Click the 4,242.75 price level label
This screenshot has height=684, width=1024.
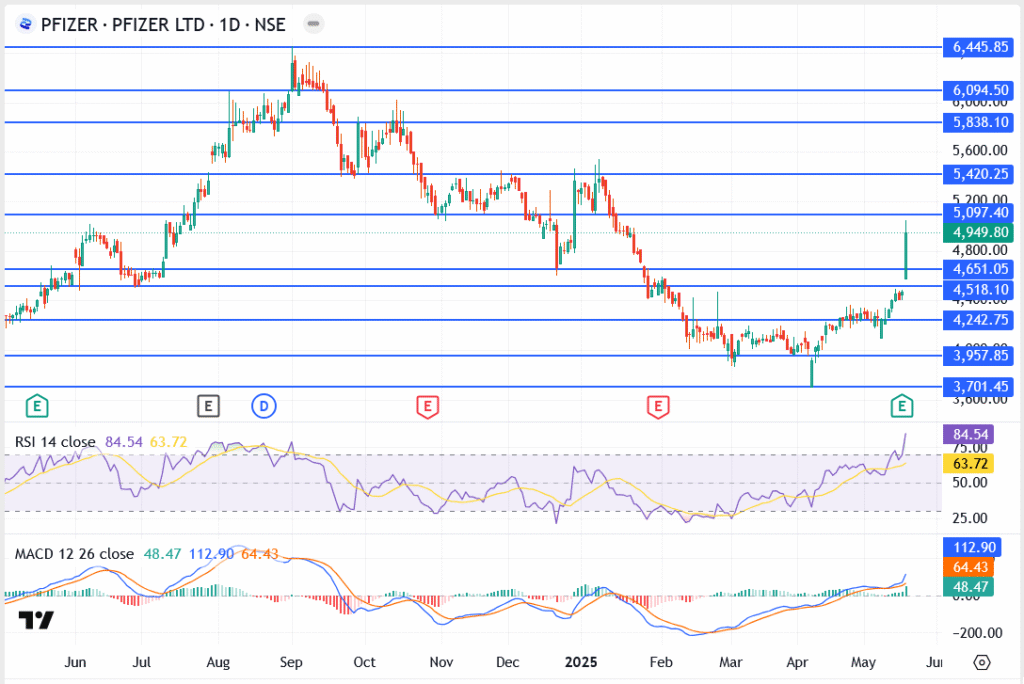[978, 320]
